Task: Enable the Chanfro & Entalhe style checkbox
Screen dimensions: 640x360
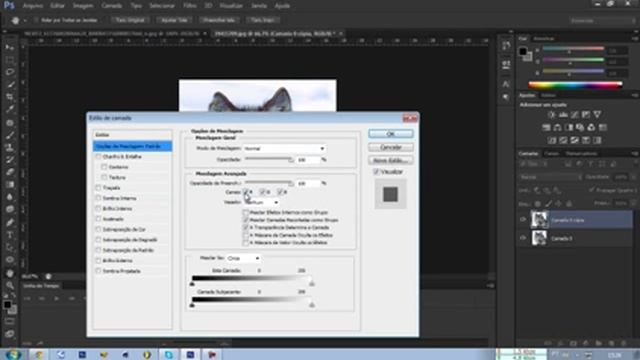Action: coord(98,157)
